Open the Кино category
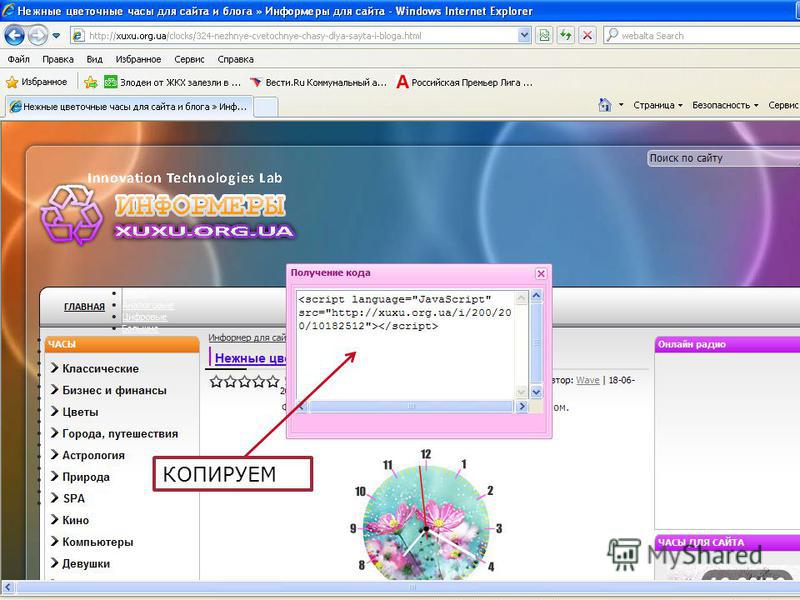This screenshot has width=800, height=600. tap(76, 520)
